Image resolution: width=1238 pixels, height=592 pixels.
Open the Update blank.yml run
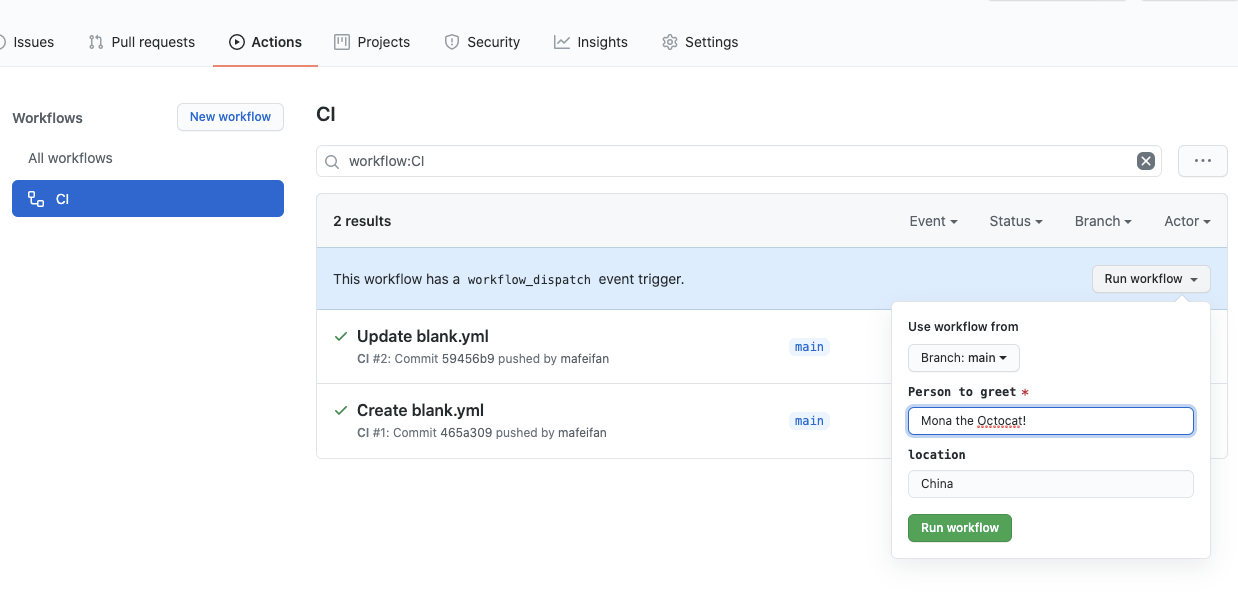click(x=422, y=336)
